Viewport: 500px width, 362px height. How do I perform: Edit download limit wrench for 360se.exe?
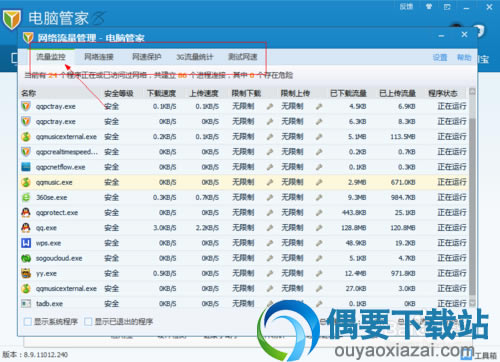click(x=270, y=197)
